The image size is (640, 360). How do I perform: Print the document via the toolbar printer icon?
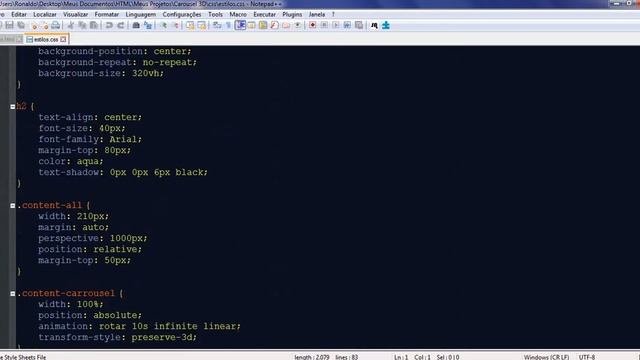pos(56,25)
